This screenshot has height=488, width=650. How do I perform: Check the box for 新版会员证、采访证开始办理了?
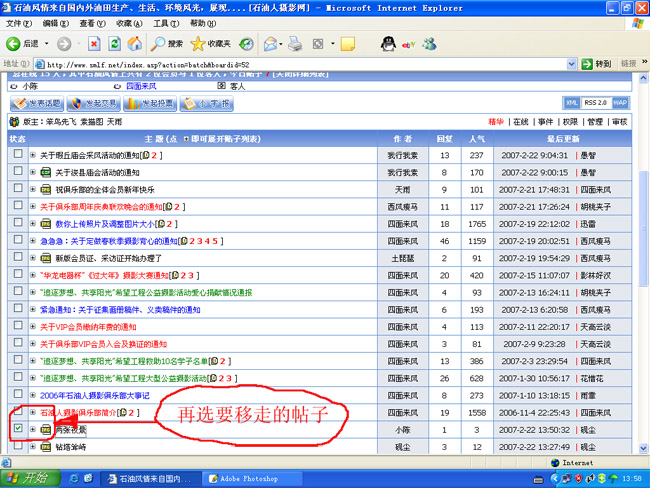(18, 257)
